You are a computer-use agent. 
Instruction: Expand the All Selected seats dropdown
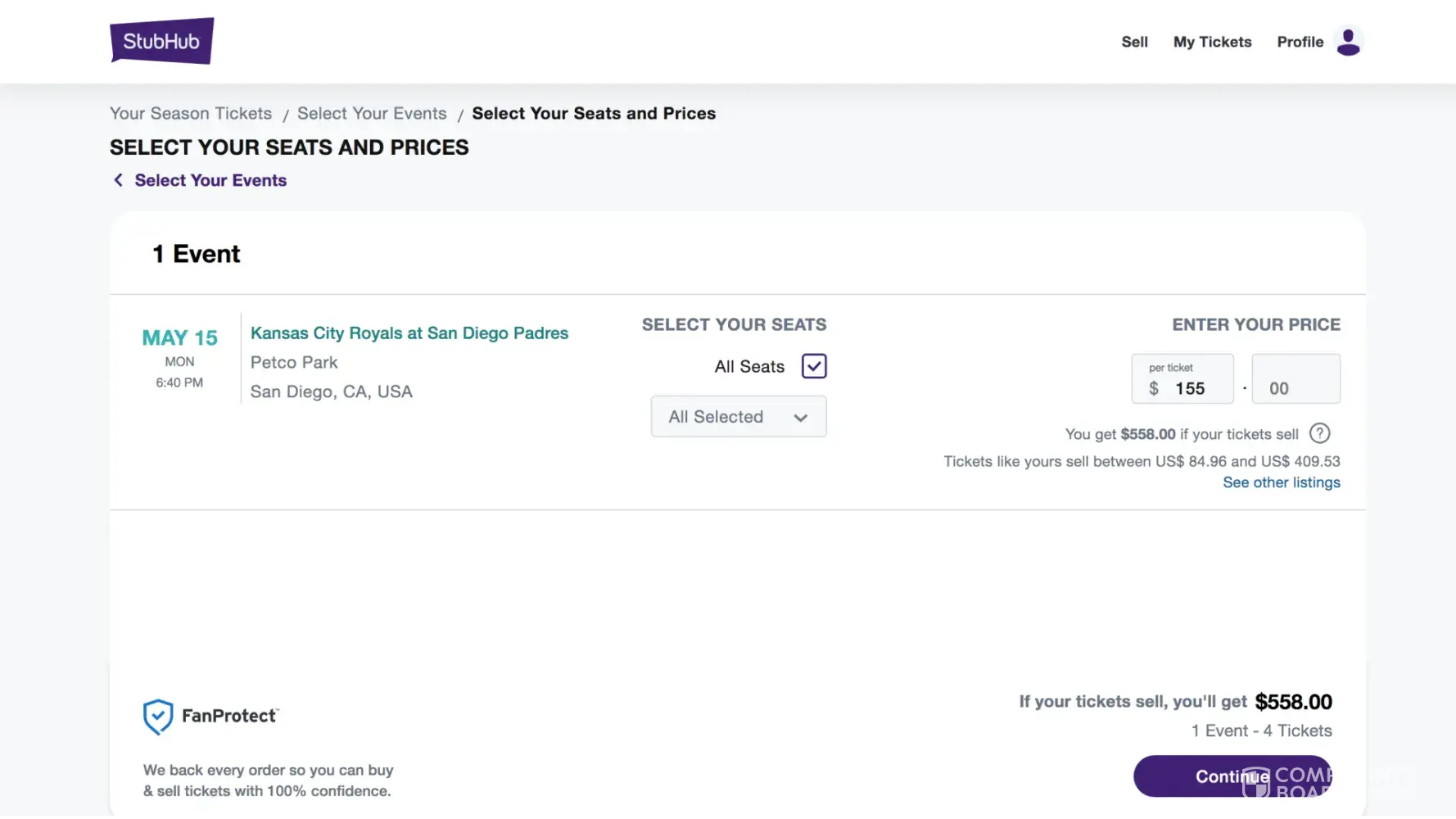pos(738,417)
